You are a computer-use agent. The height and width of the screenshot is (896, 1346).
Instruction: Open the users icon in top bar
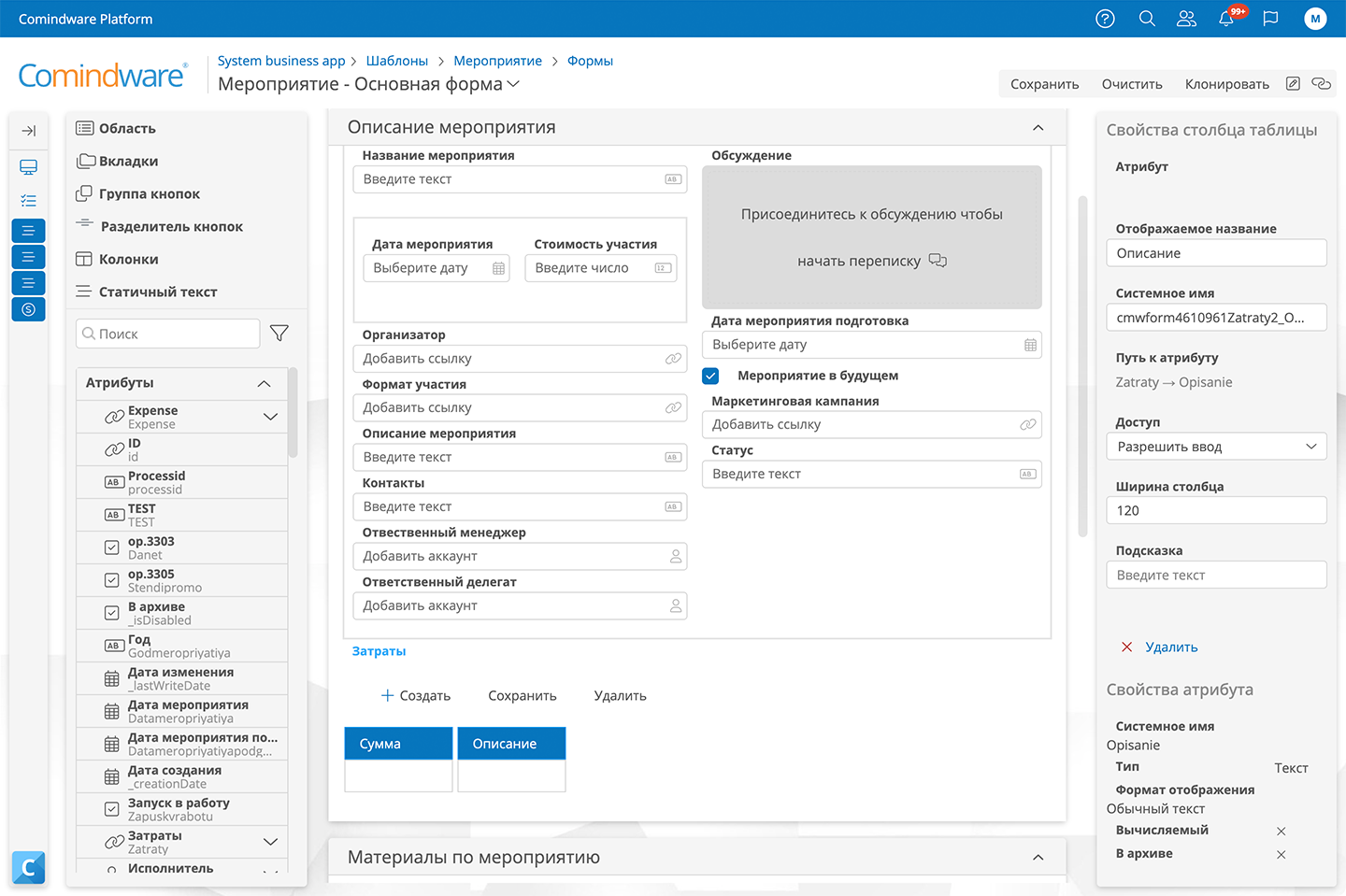(x=1186, y=19)
